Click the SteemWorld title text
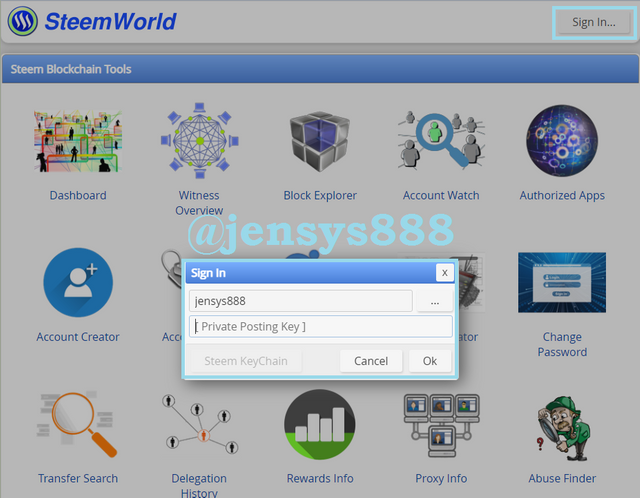Screen dimensions: 640x498 click(x=110, y=21)
